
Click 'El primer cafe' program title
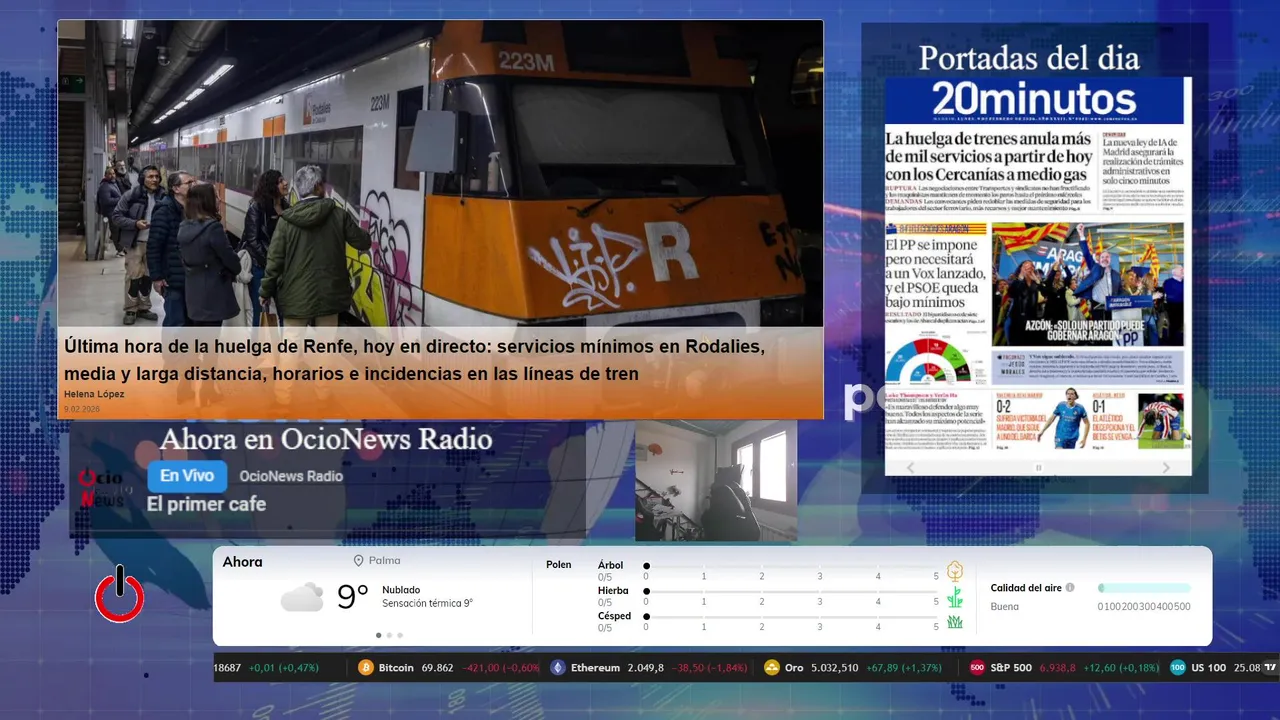pyautogui.click(x=206, y=504)
